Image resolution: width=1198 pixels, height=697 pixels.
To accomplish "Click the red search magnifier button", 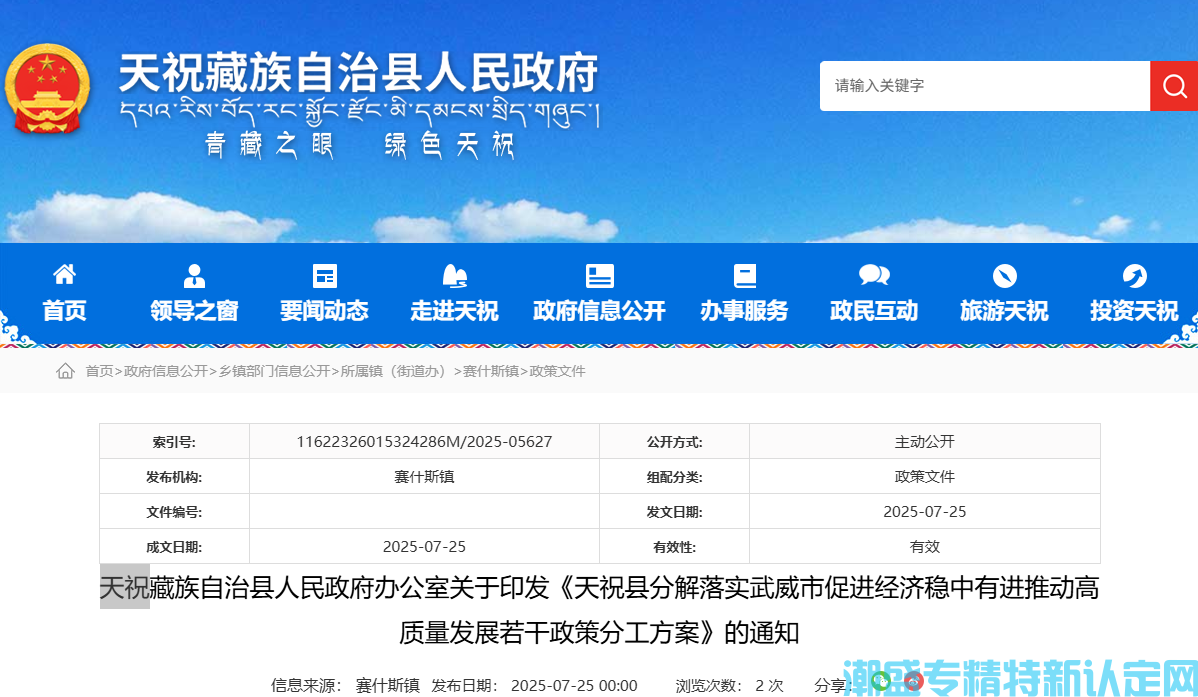I will 1174,86.
